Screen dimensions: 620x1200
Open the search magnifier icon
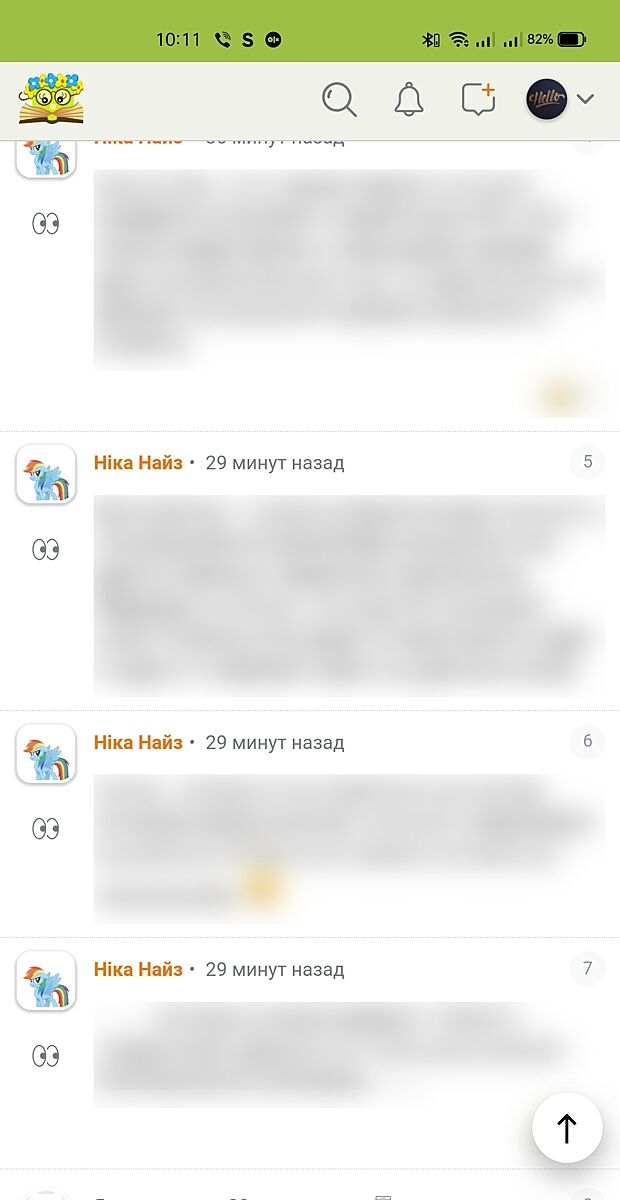point(339,99)
